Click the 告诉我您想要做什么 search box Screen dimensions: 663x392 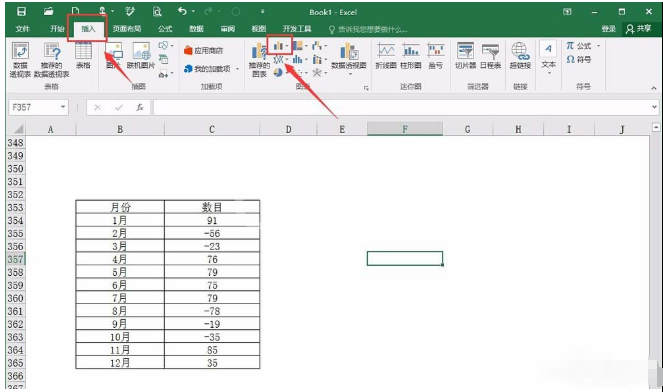[x=368, y=29]
